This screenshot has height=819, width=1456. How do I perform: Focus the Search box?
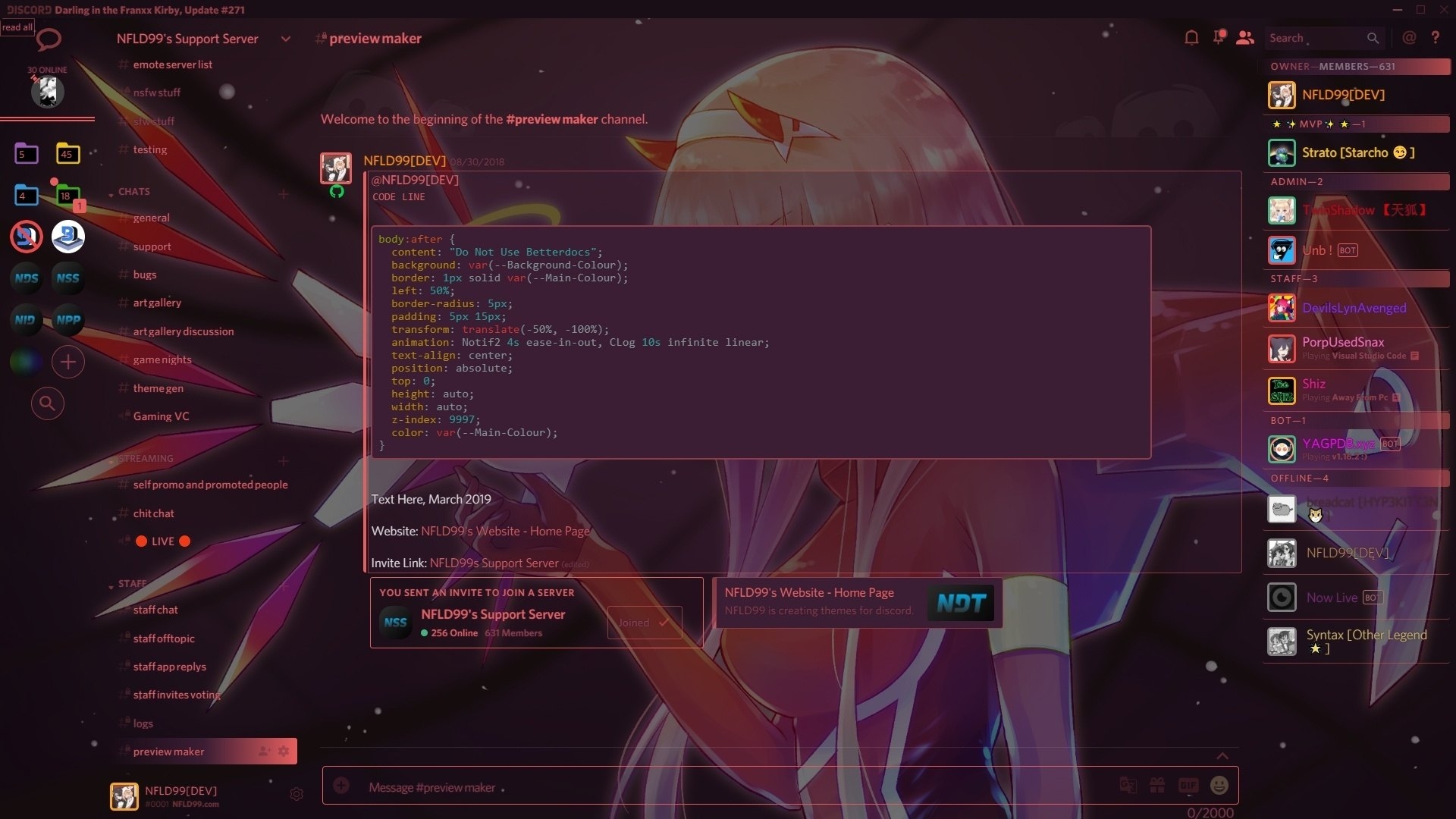[1324, 38]
